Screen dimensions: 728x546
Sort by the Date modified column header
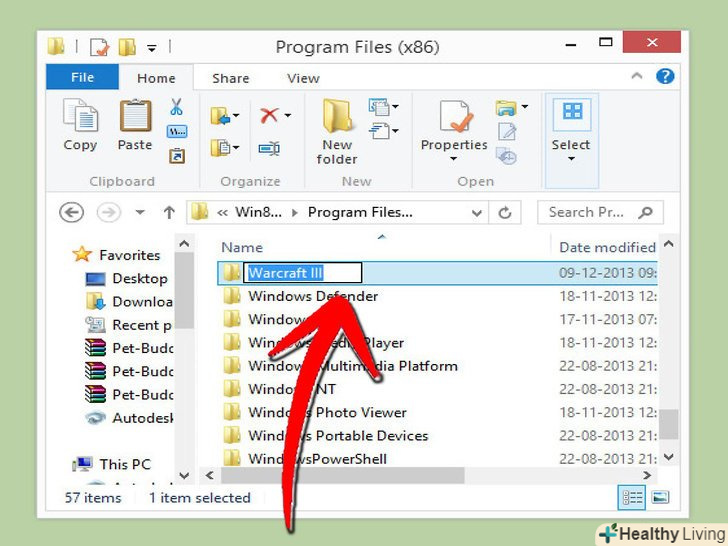click(x=607, y=247)
